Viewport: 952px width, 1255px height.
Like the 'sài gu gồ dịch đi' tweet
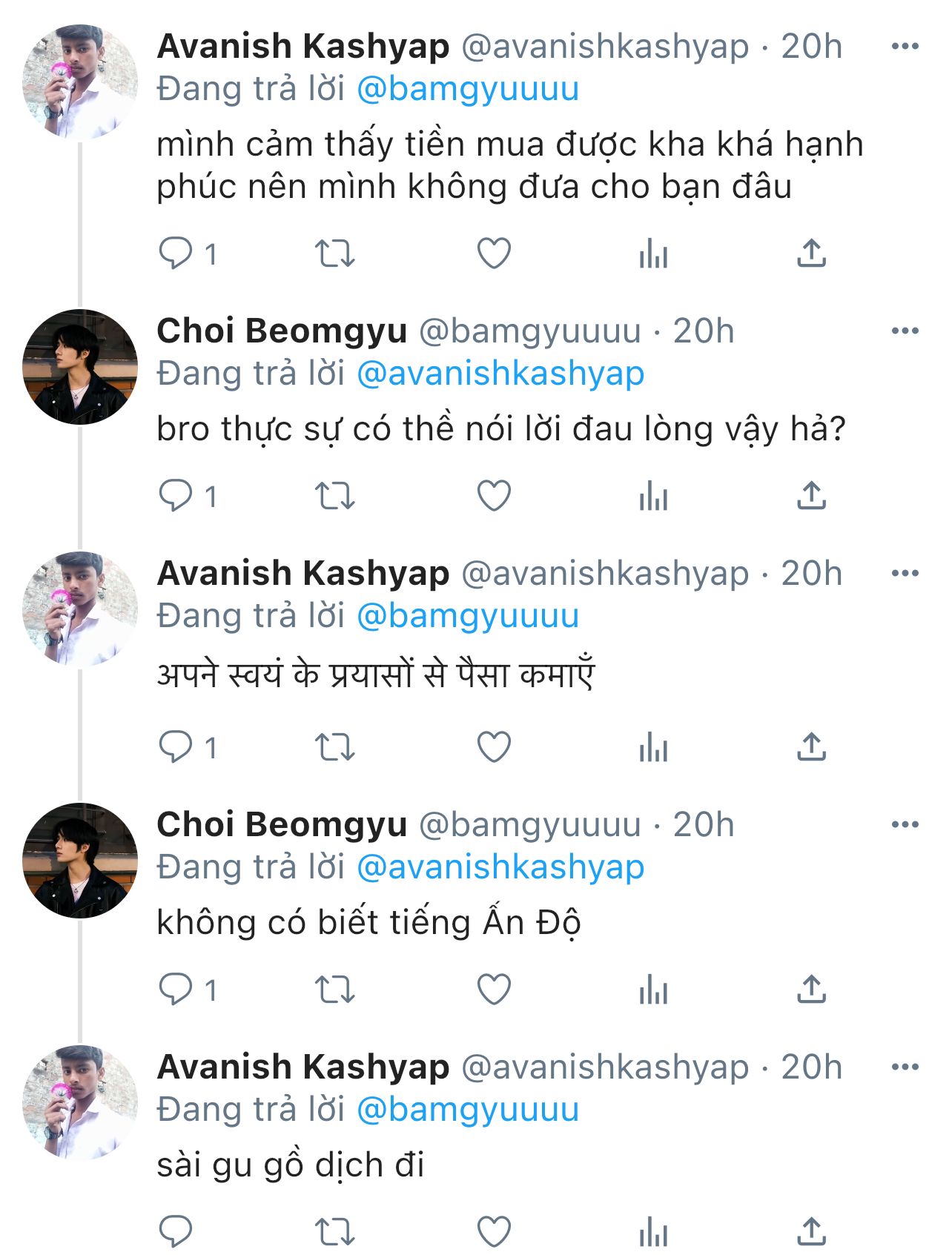tap(494, 1232)
